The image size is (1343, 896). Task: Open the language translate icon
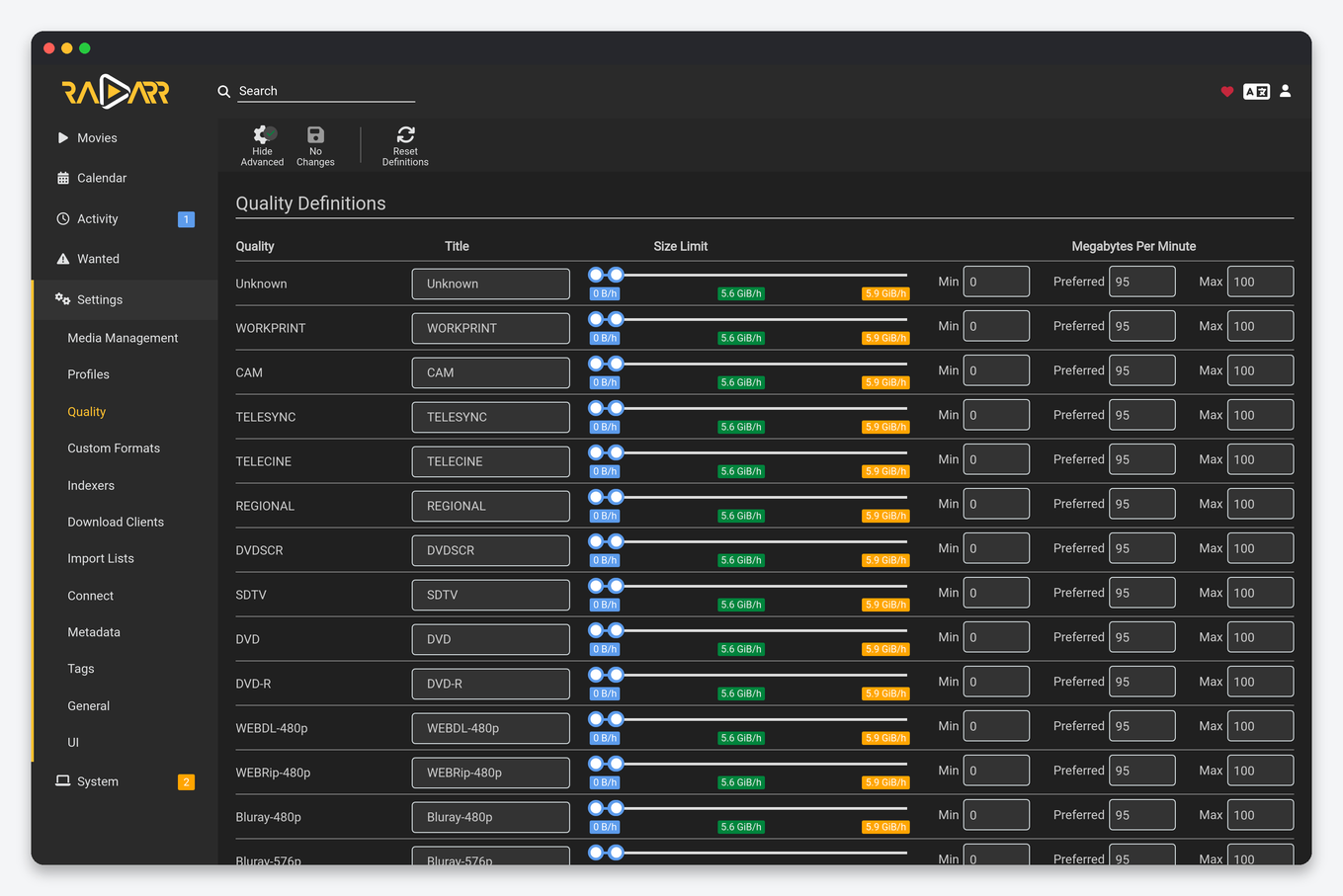tap(1256, 91)
